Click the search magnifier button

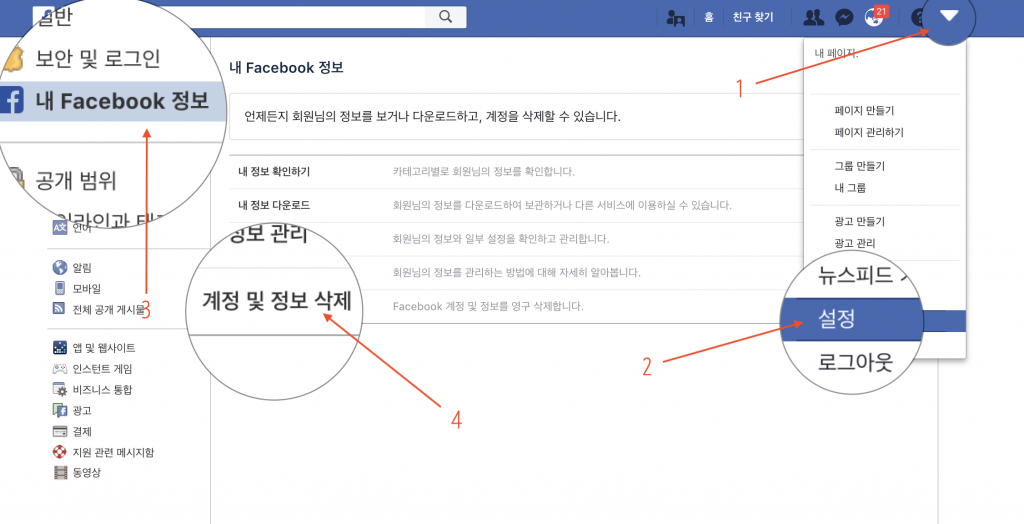(x=445, y=17)
